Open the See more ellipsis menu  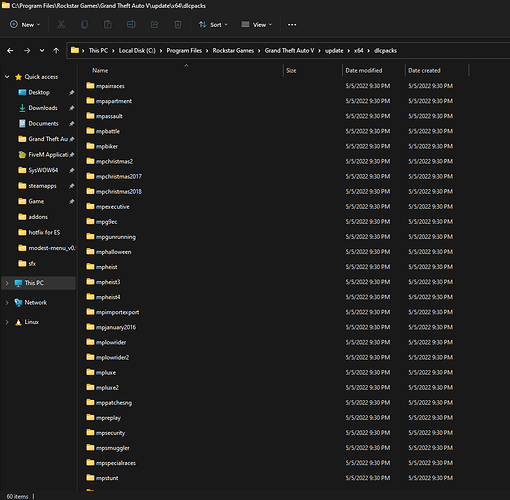292,25
